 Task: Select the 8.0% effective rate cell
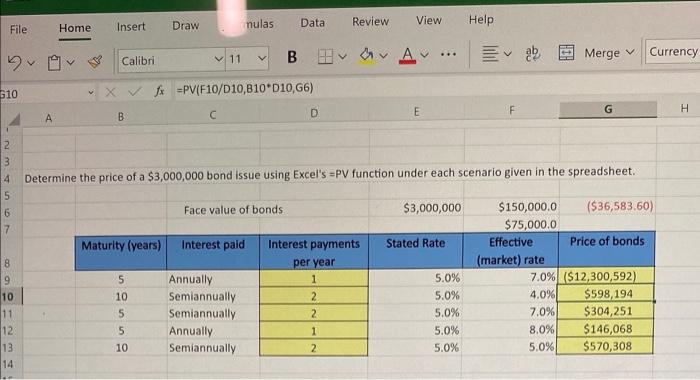509,330
